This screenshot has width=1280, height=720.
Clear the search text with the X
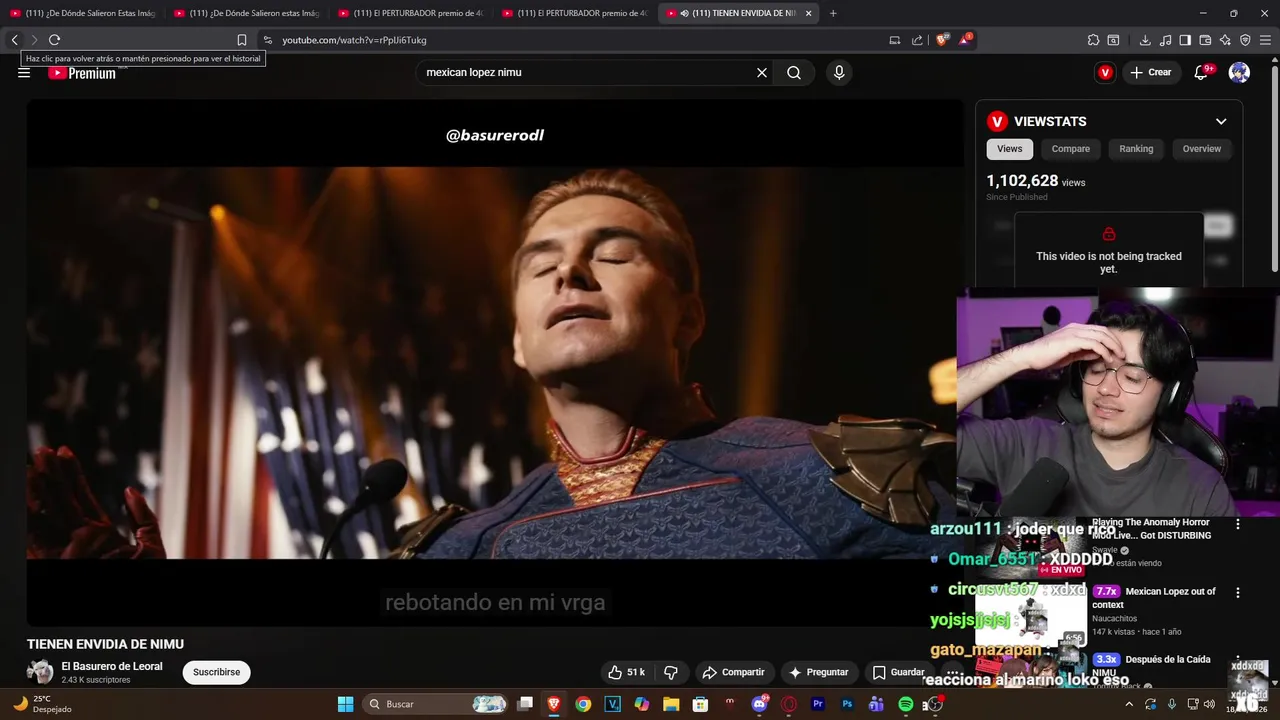[762, 72]
